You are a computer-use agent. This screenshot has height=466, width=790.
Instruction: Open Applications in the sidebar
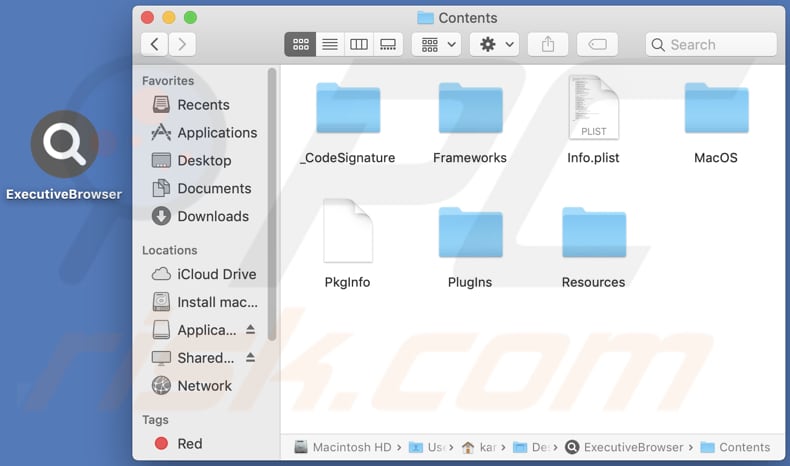204,132
